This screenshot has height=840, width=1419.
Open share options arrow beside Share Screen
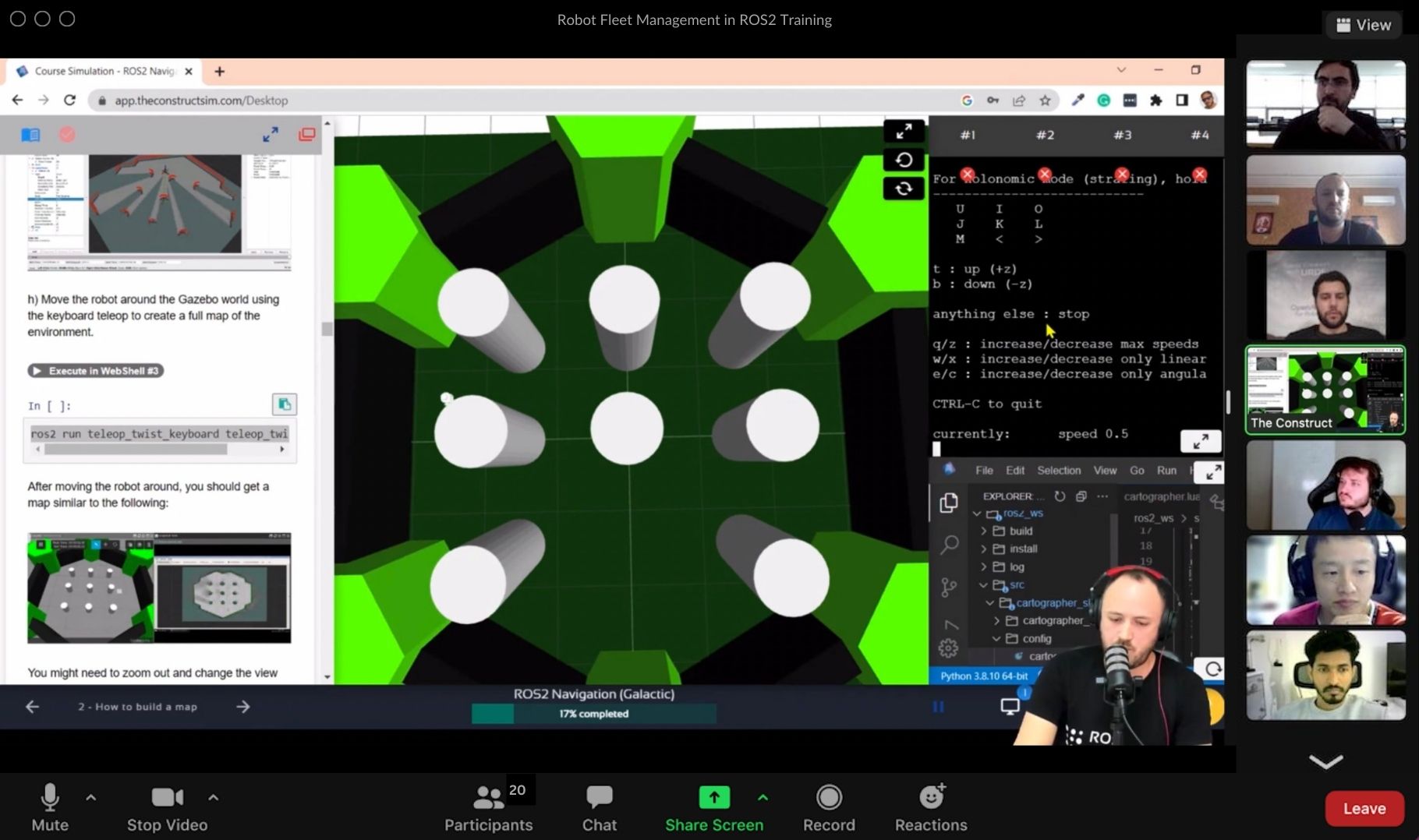(763, 797)
